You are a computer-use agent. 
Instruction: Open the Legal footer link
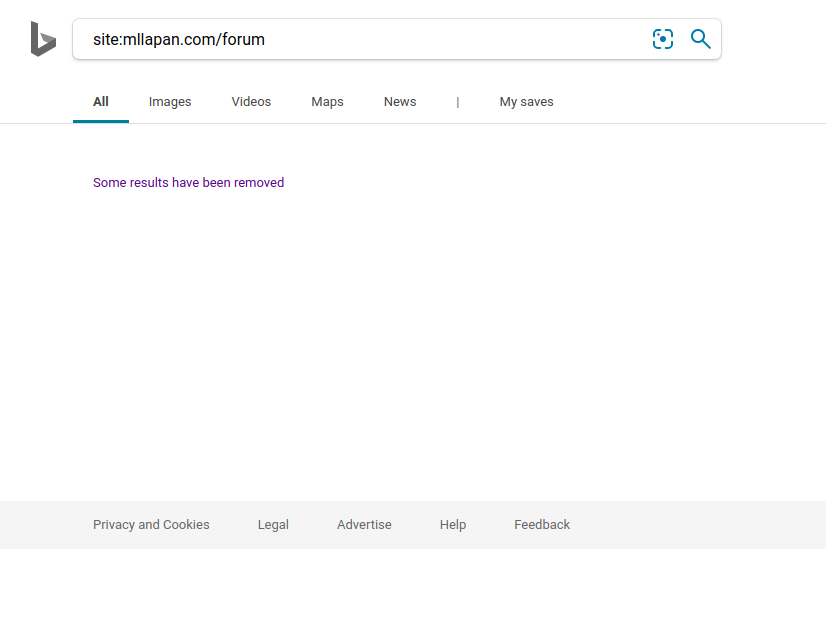tap(273, 525)
